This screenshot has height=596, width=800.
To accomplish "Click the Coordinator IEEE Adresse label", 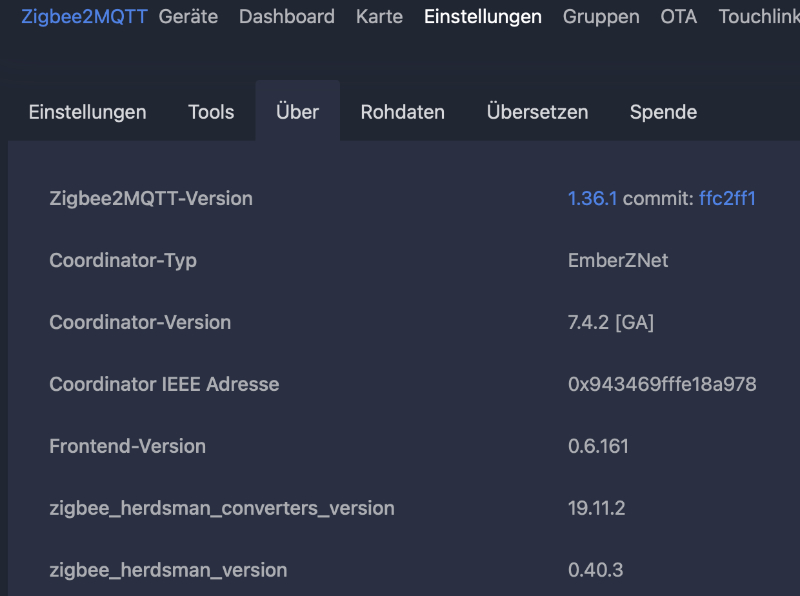I will pos(164,384).
